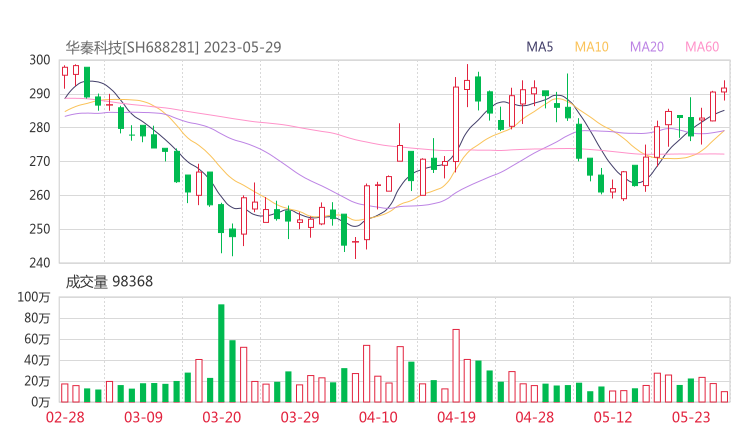Click the 04-19 date axis label

[x=456, y=417]
